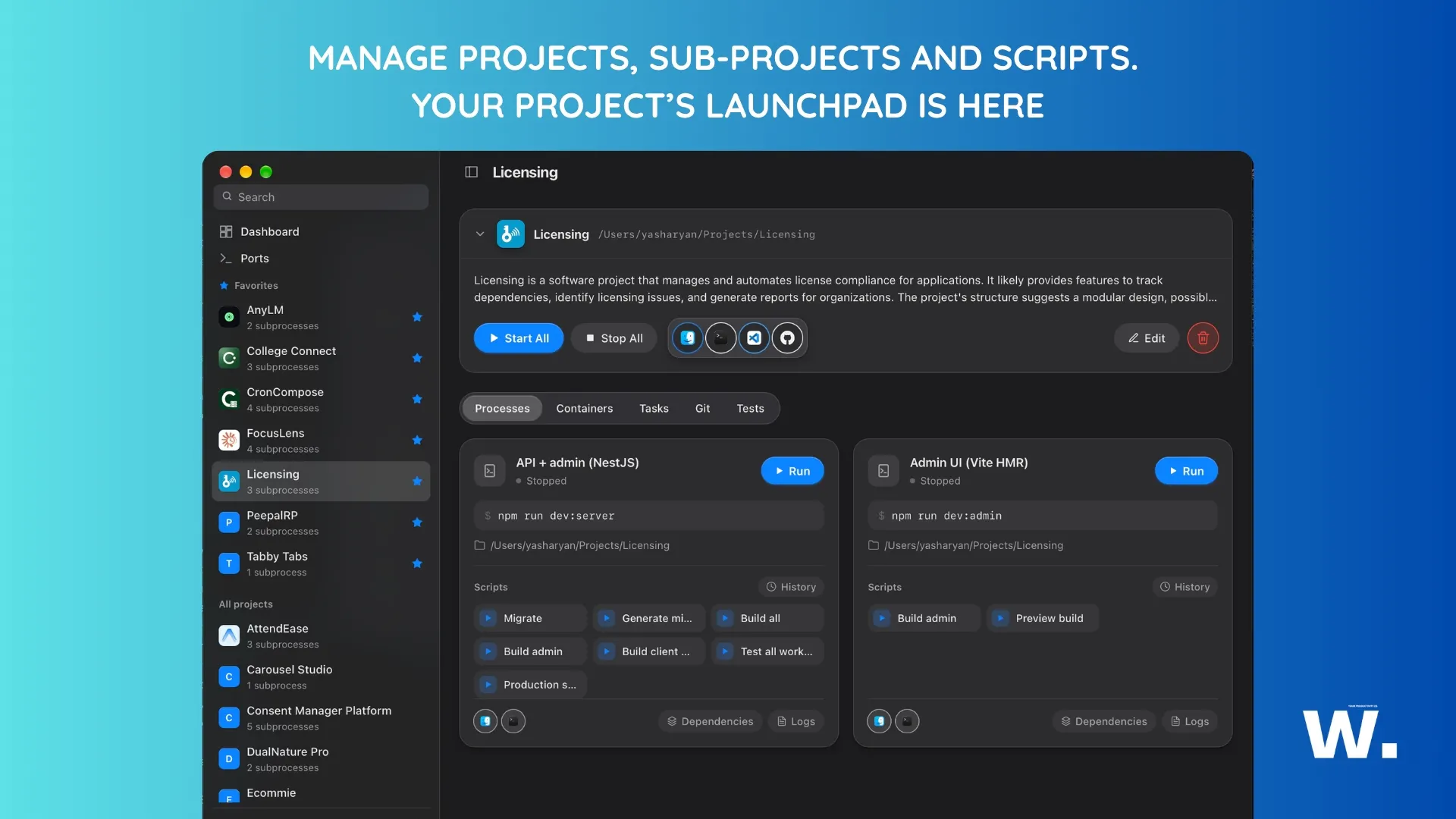The image size is (1456, 819).
Task: Open terminal icon in Admin UI card
Action: (907, 721)
